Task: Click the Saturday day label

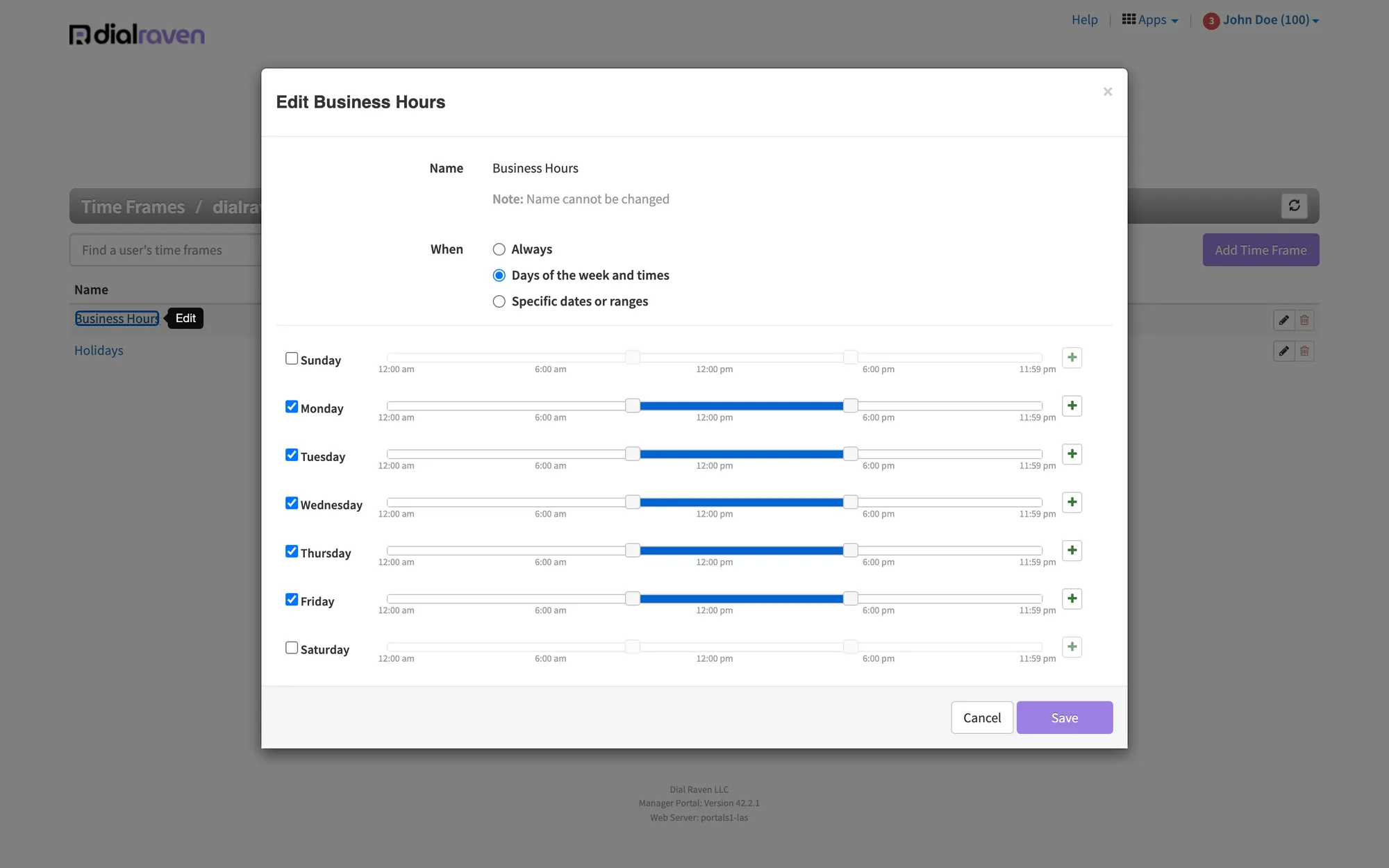Action: [x=324, y=650]
